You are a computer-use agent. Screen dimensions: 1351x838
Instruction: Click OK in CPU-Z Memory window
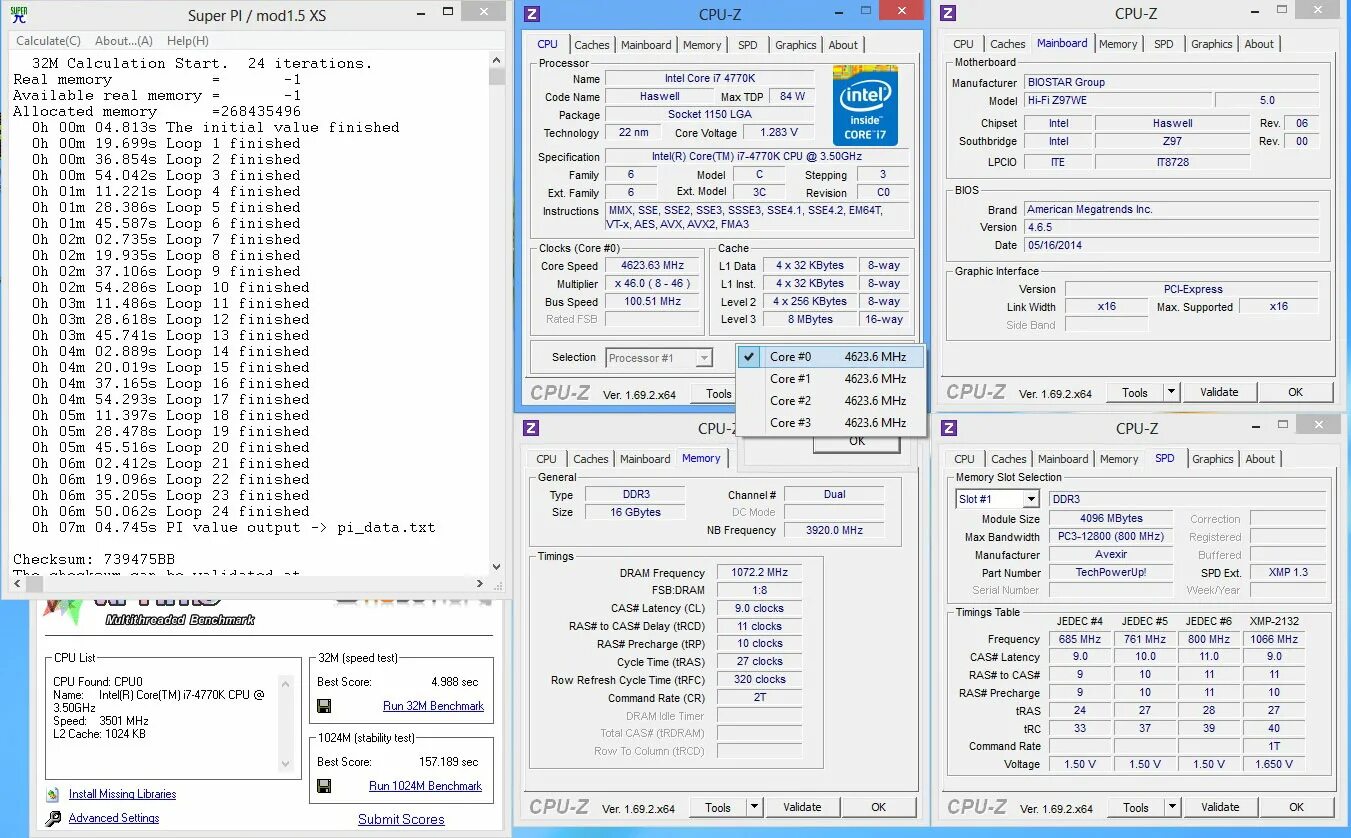tap(878, 808)
